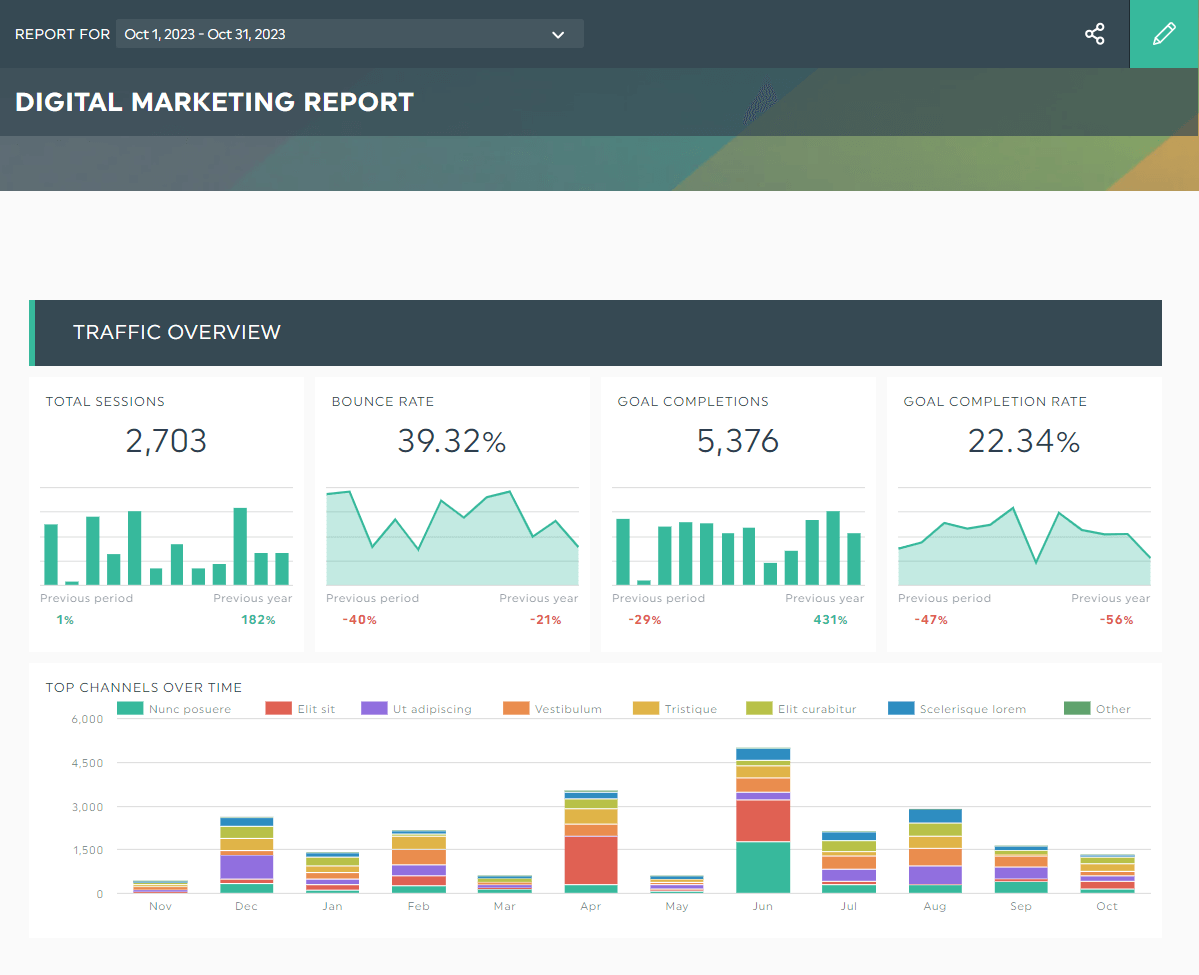Select the Traffic Overview section header

pyautogui.click(x=177, y=331)
